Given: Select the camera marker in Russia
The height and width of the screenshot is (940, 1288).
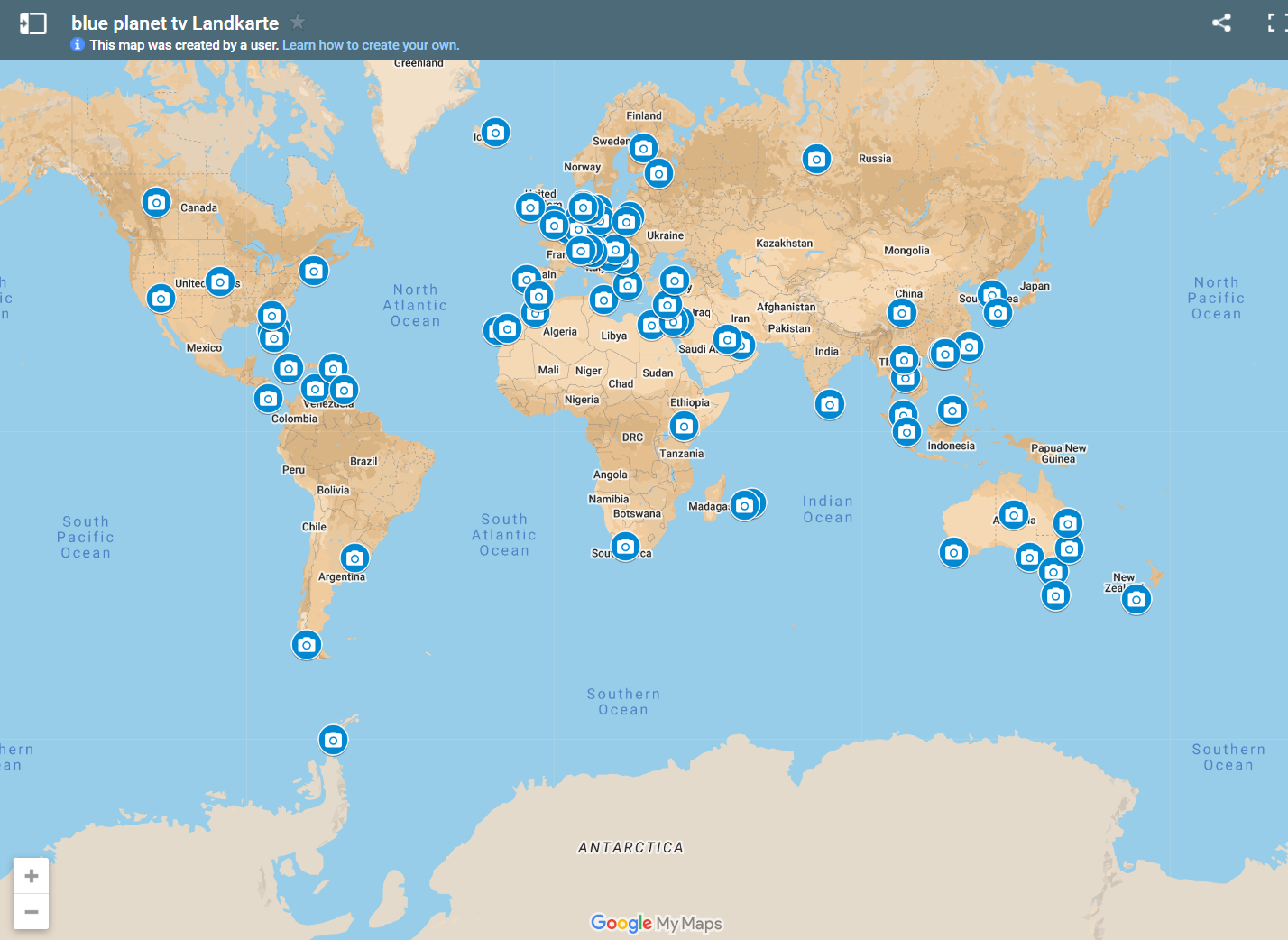Looking at the screenshot, I should [x=816, y=160].
